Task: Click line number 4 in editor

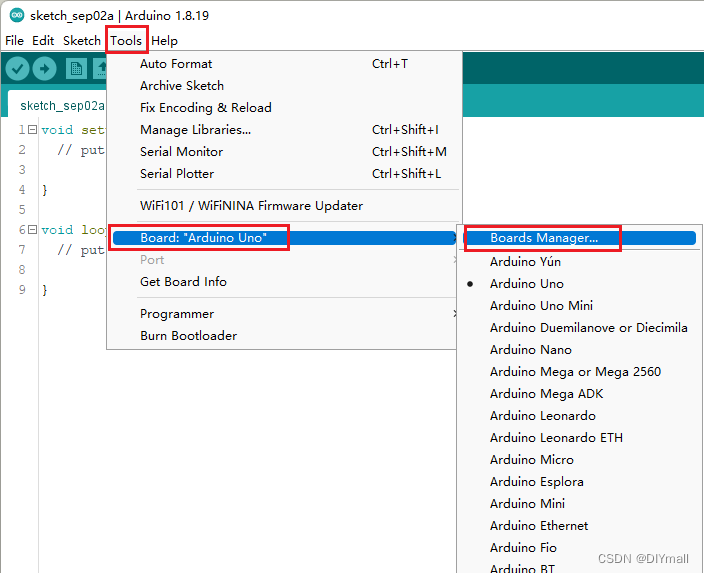Action: point(22,190)
